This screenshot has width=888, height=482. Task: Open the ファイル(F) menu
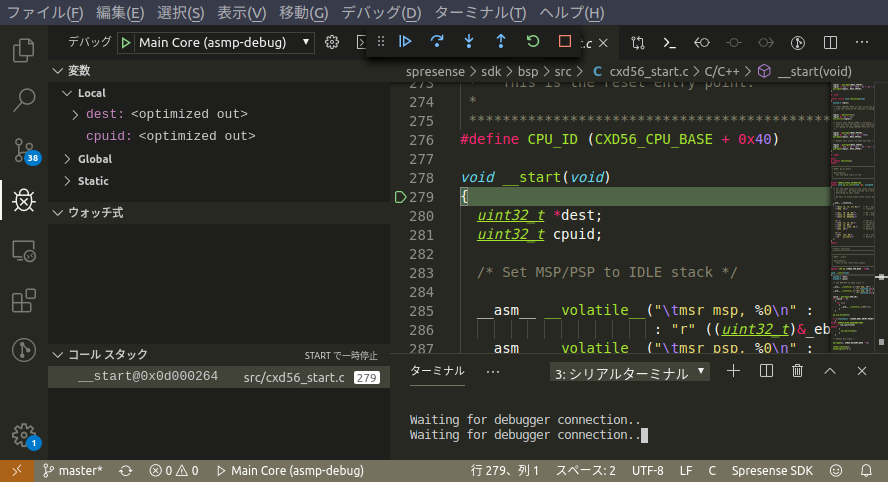[45, 12]
